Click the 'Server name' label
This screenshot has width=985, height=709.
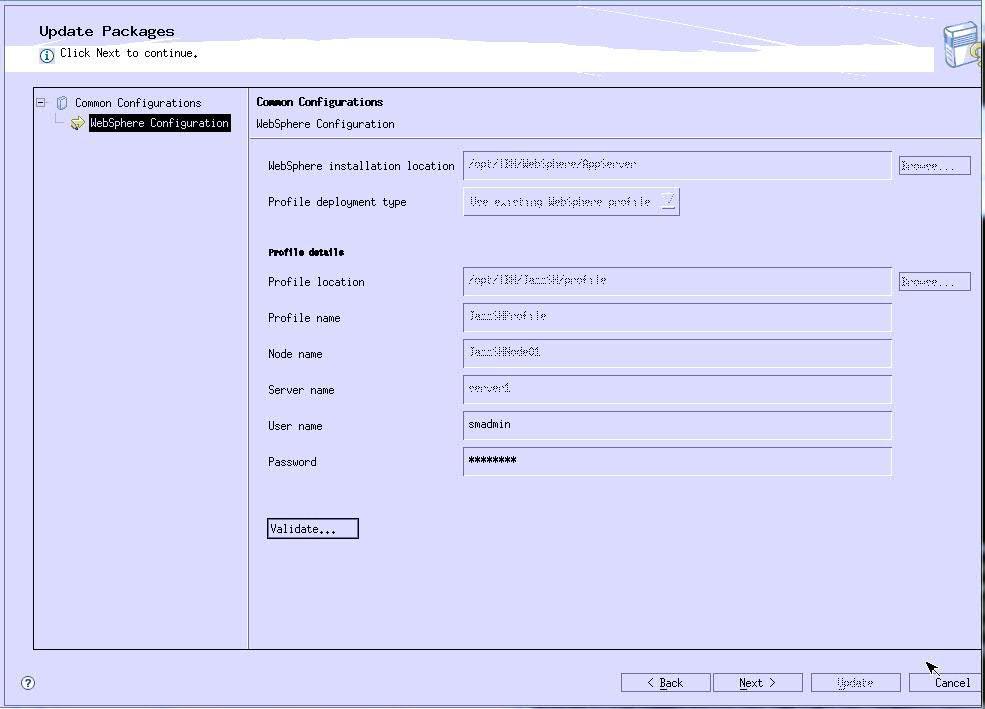click(301, 390)
